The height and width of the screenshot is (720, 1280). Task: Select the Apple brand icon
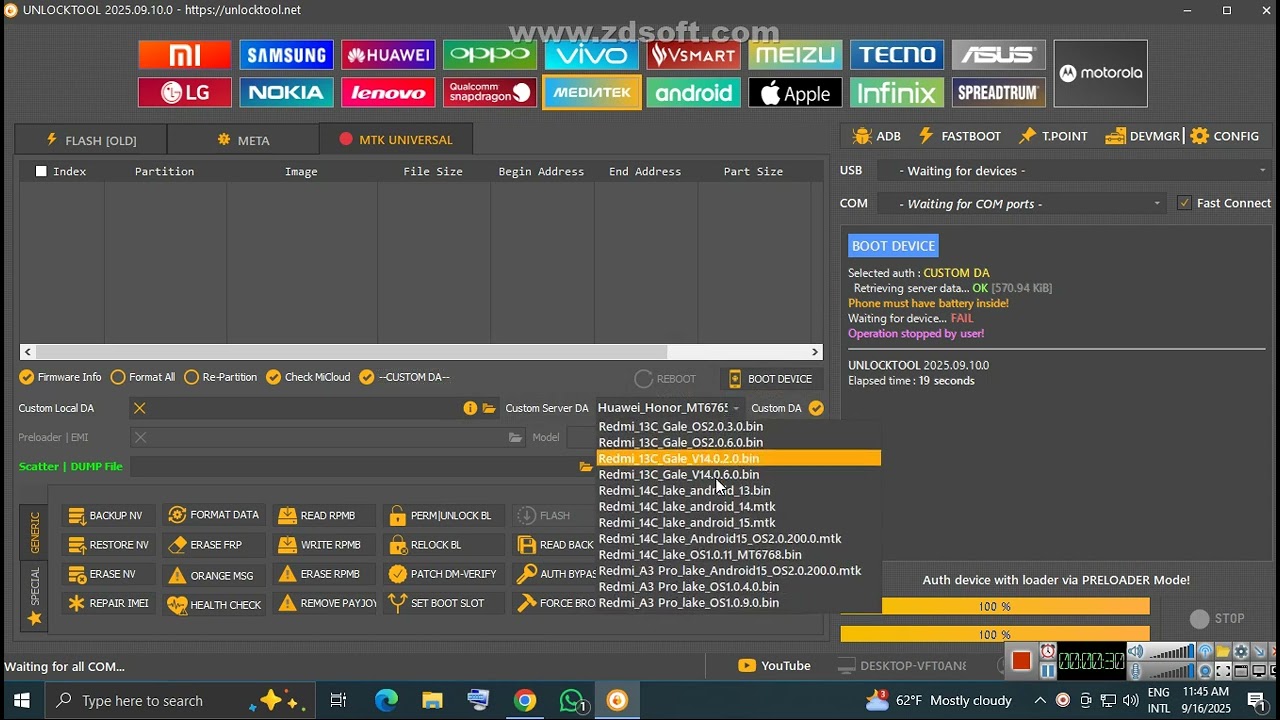click(x=795, y=93)
